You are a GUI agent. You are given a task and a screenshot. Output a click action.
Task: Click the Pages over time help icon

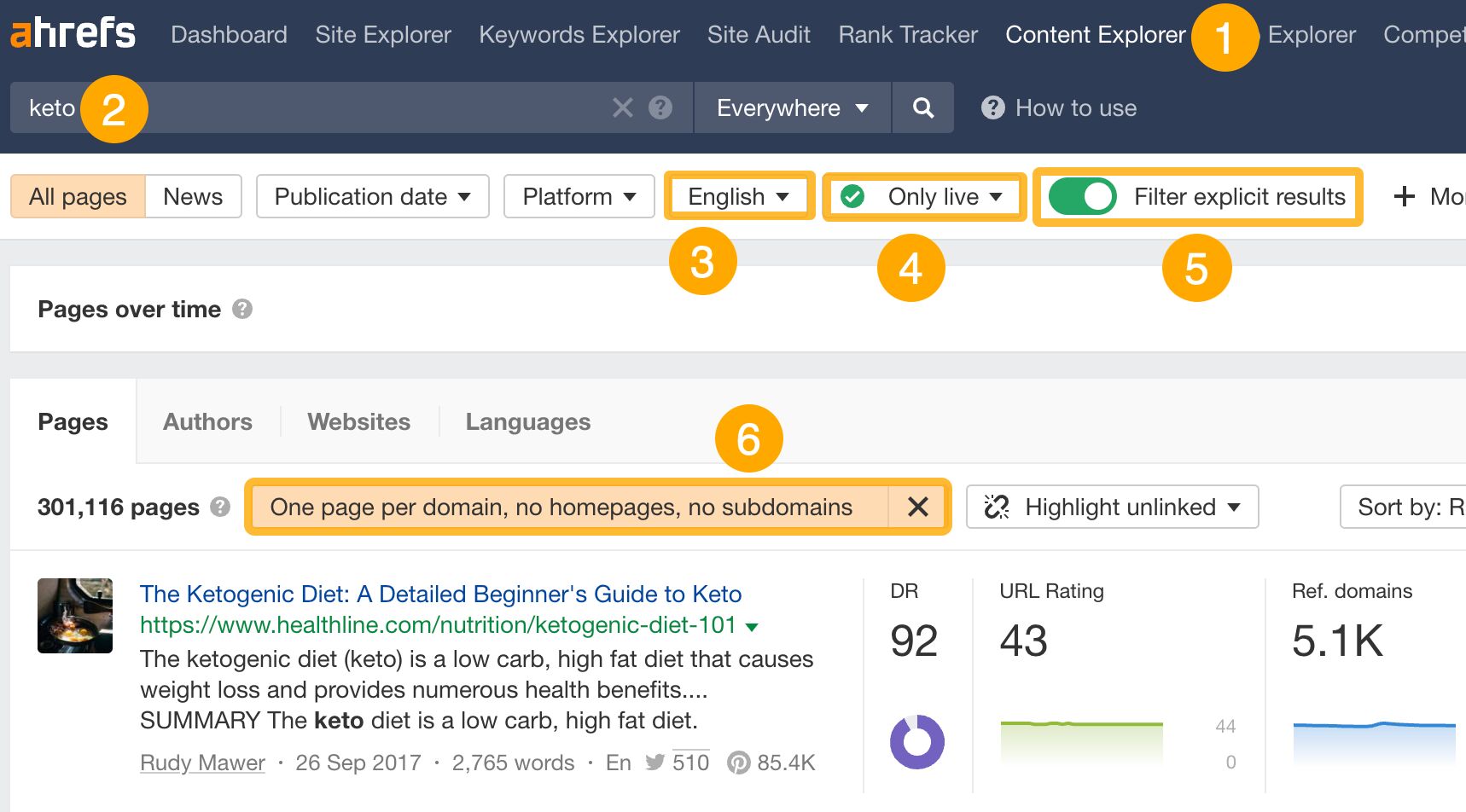click(243, 310)
